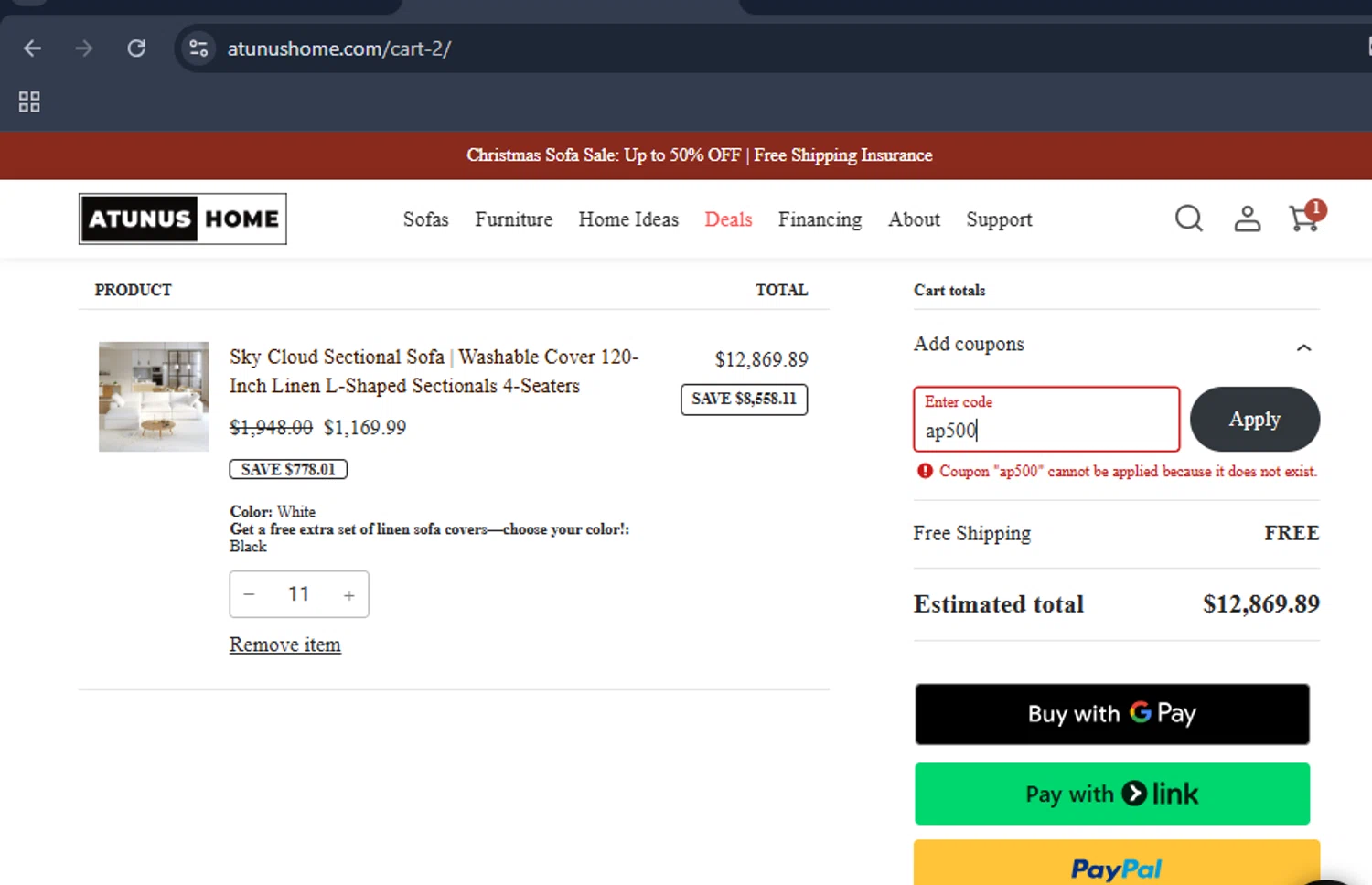The height and width of the screenshot is (885, 1372).
Task: Increase quantity with the plus button
Action: tap(348, 595)
